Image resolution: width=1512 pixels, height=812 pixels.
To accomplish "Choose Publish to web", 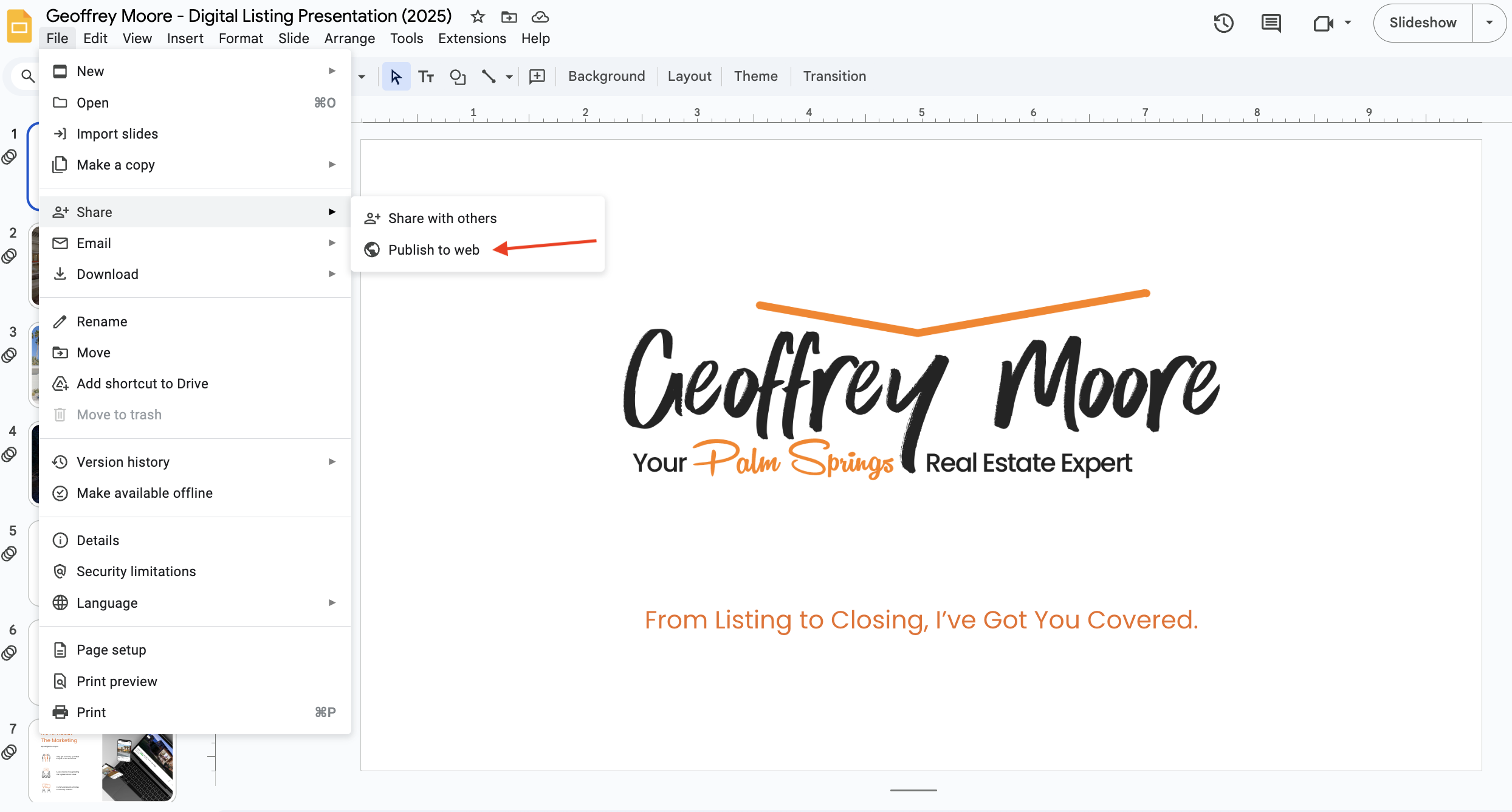I will coord(433,250).
